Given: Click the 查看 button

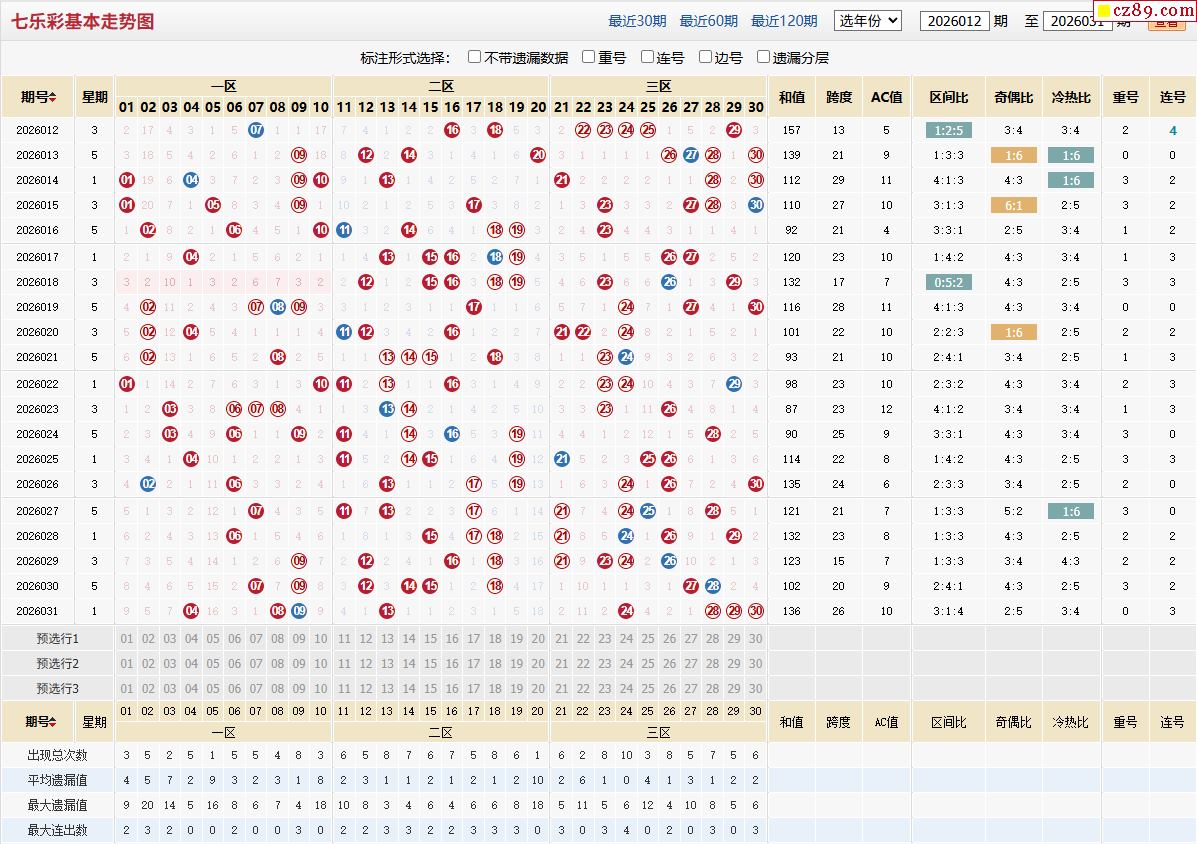Looking at the screenshot, I should [x=1166, y=24].
